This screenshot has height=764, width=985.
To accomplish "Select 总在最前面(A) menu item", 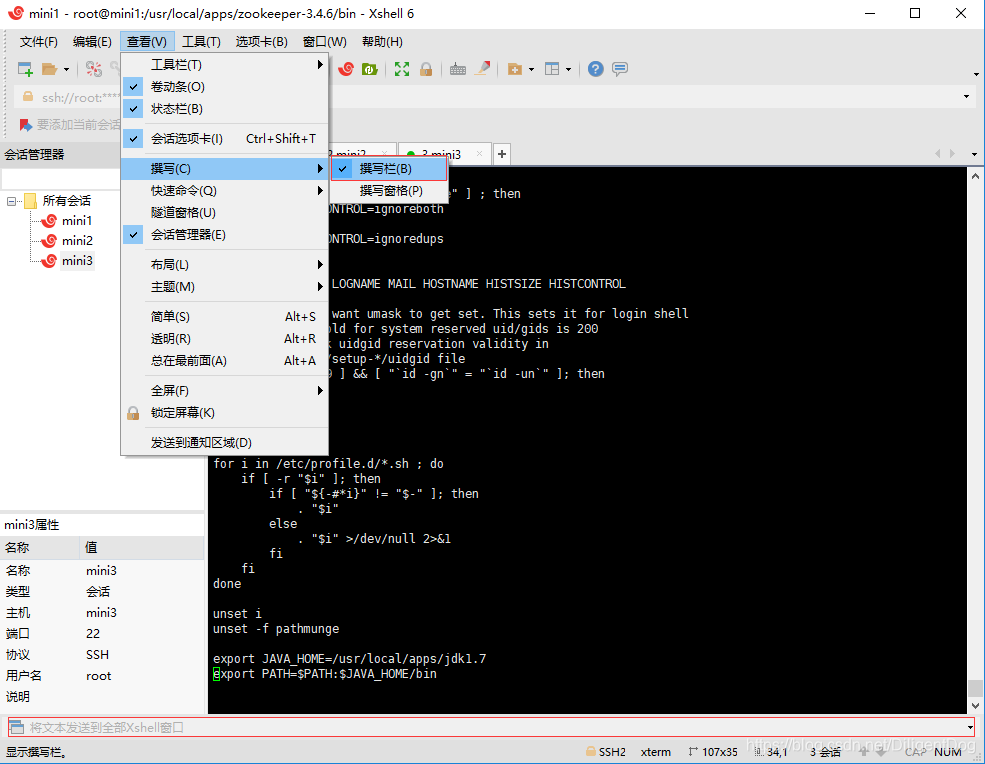I will click(x=224, y=361).
